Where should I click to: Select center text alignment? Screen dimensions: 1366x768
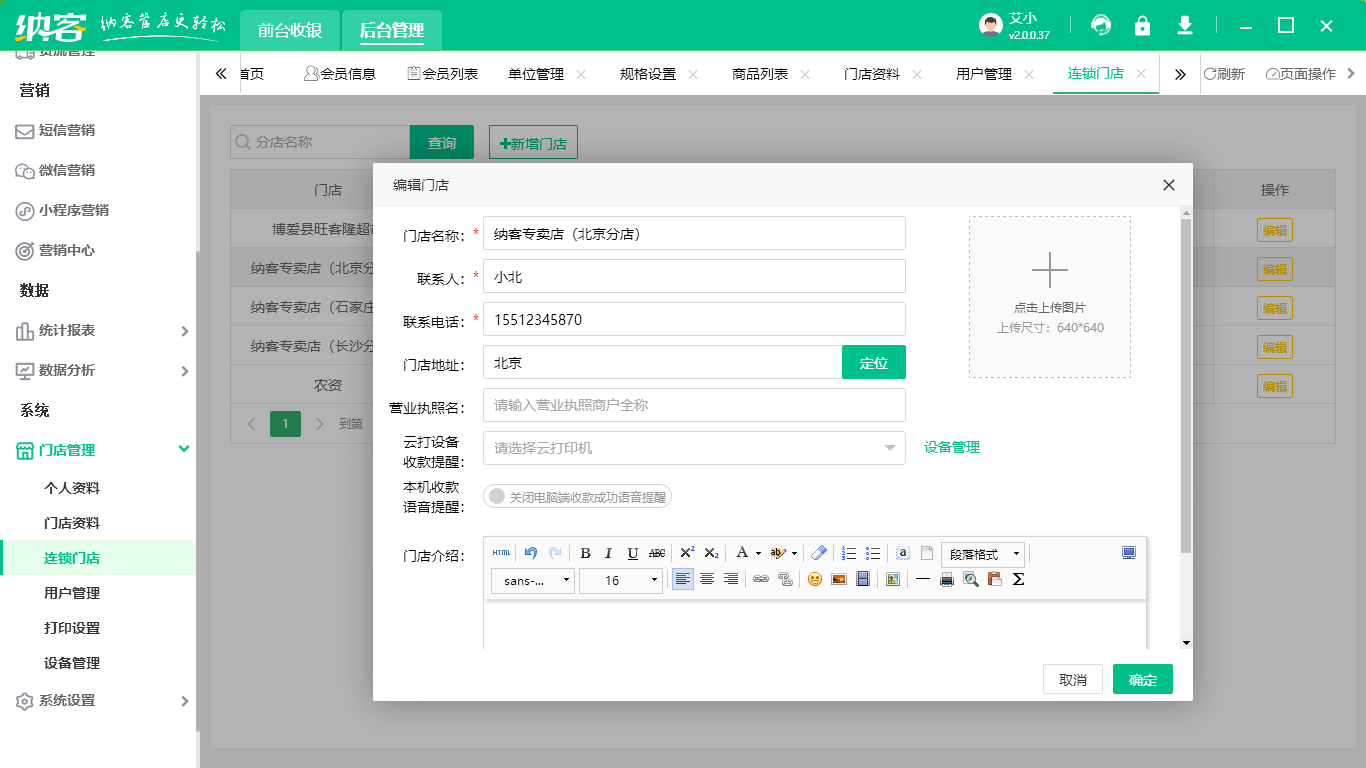coord(706,579)
